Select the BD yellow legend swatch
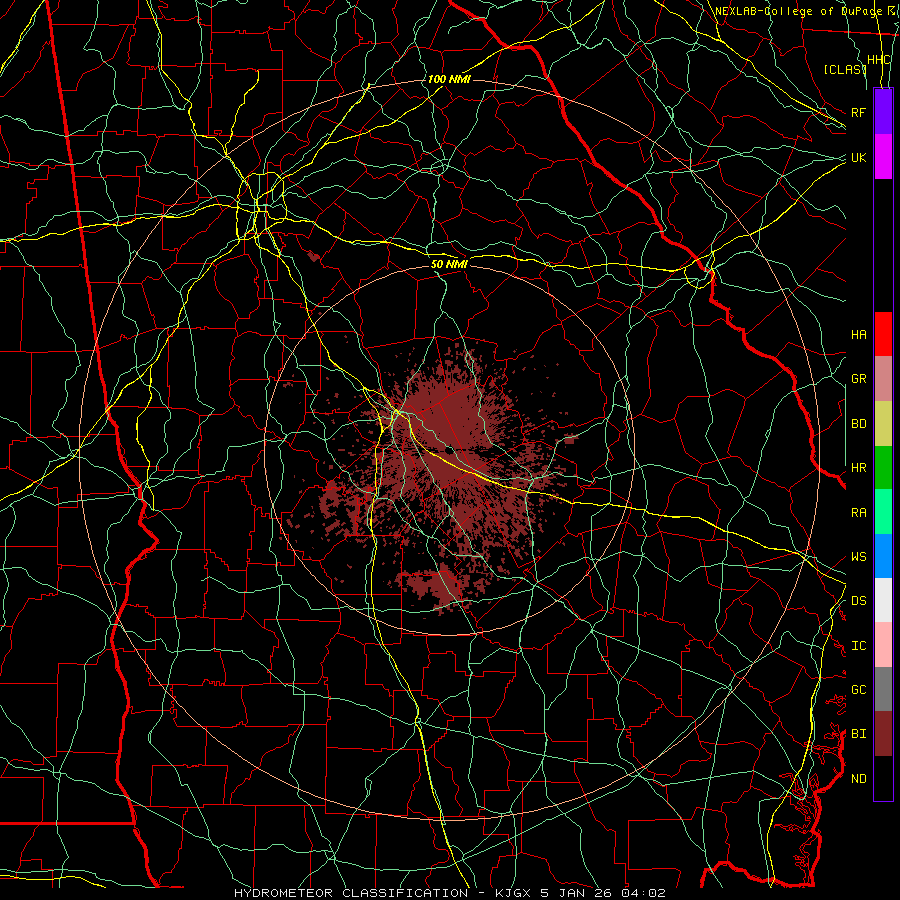This screenshot has height=900, width=900. click(883, 423)
